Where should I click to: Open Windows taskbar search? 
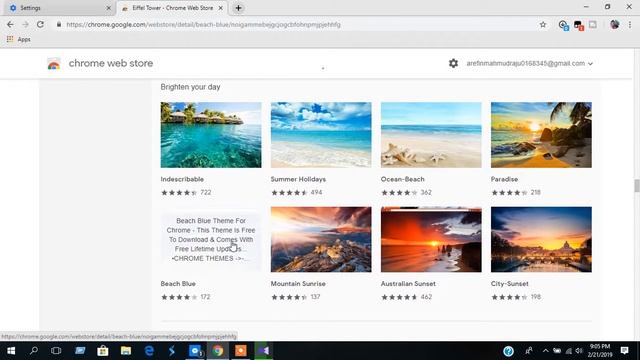[34, 351]
